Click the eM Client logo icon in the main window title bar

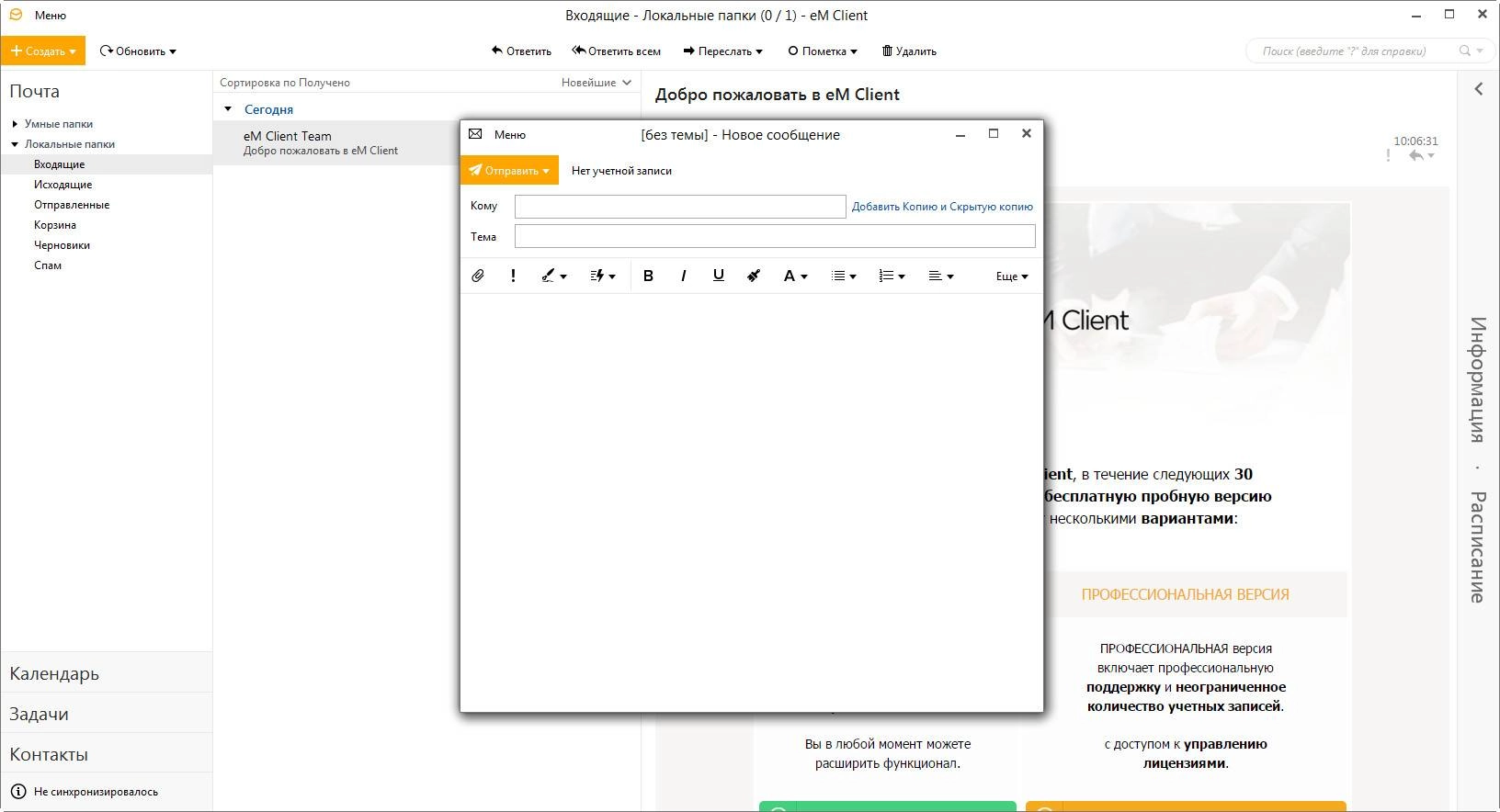pyautogui.click(x=16, y=15)
